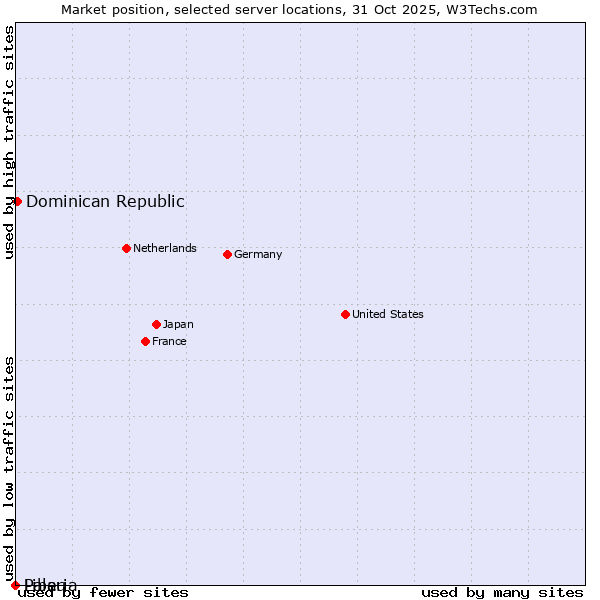Select the United States data point marker
The height and width of the screenshot is (600, 600).
[x=345, y=314]
